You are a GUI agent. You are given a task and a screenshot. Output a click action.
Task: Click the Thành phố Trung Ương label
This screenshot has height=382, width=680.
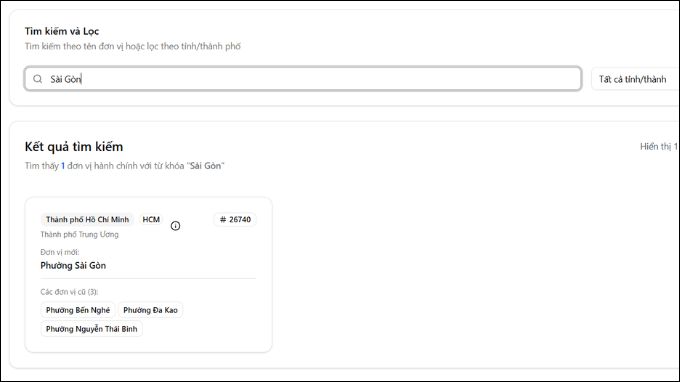pos(79,235)
